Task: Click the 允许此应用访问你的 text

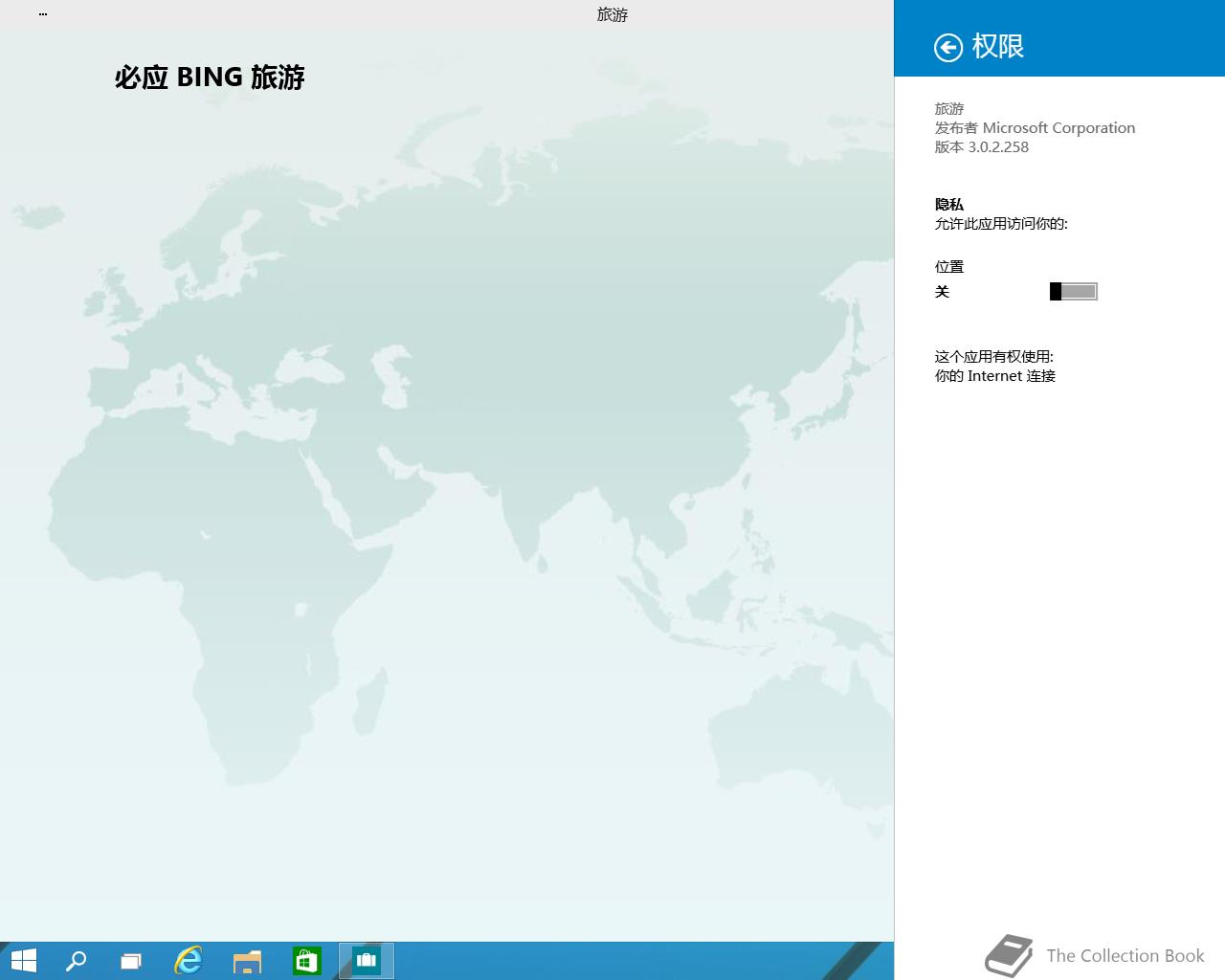Action: [1001, 224]
